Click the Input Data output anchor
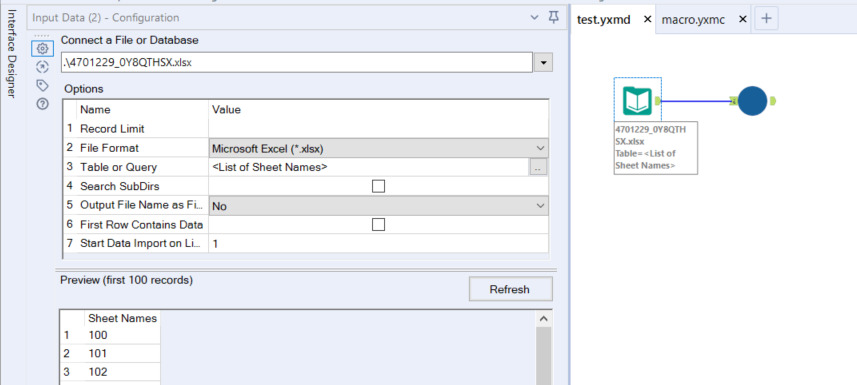This screenshot has width=857, height=385. point(658,101)
